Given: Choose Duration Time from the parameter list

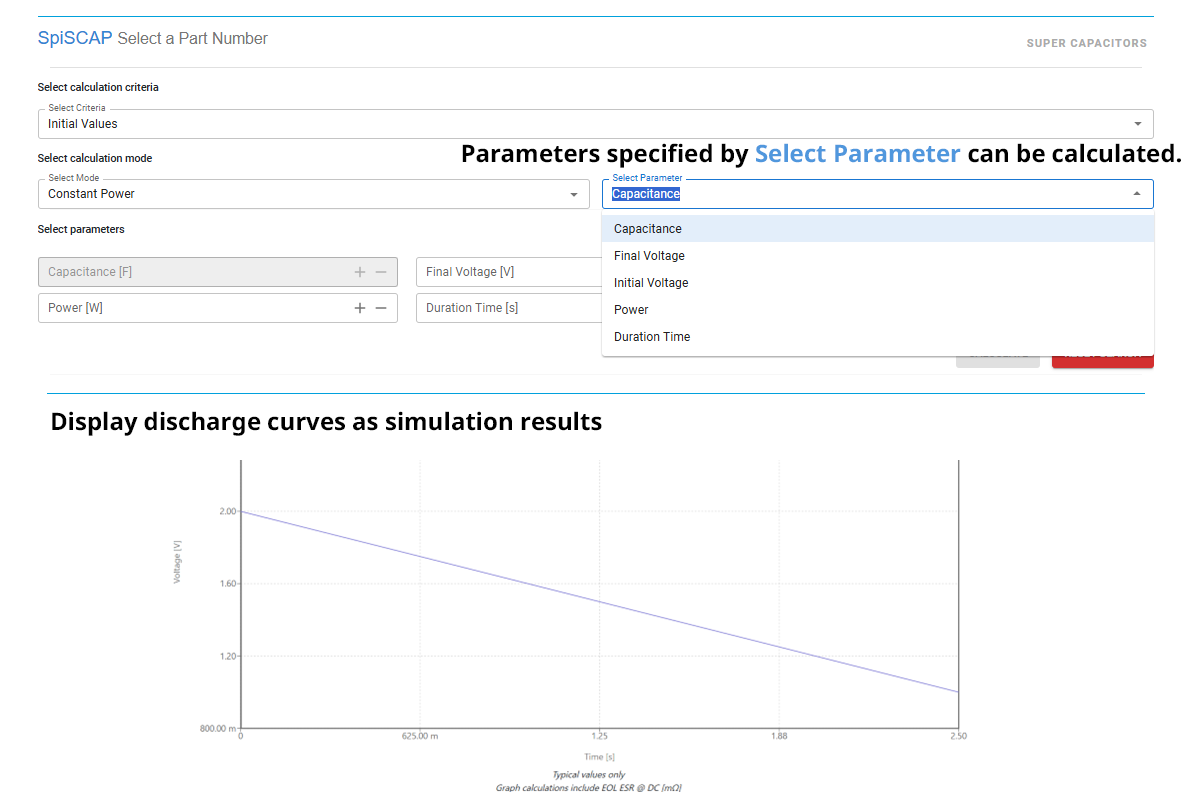Looking at the screenshot, I should coord(878,337).
